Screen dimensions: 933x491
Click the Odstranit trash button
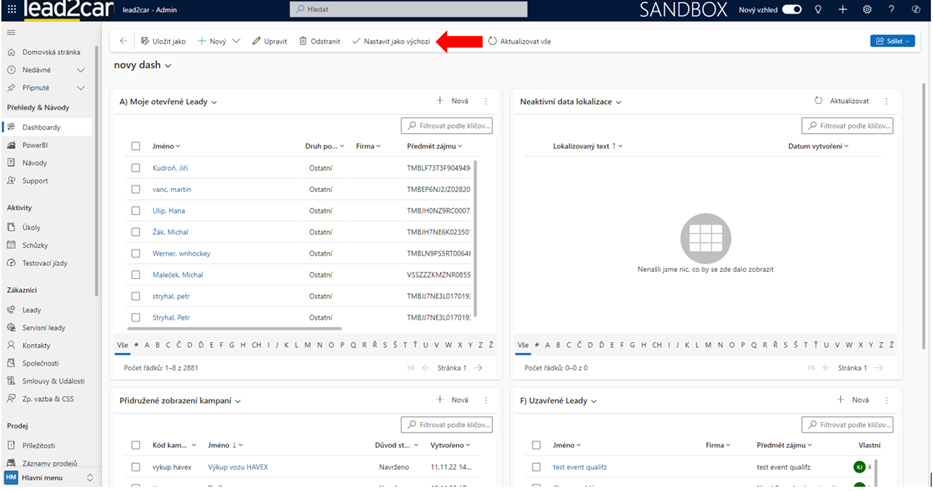(319, 41)
